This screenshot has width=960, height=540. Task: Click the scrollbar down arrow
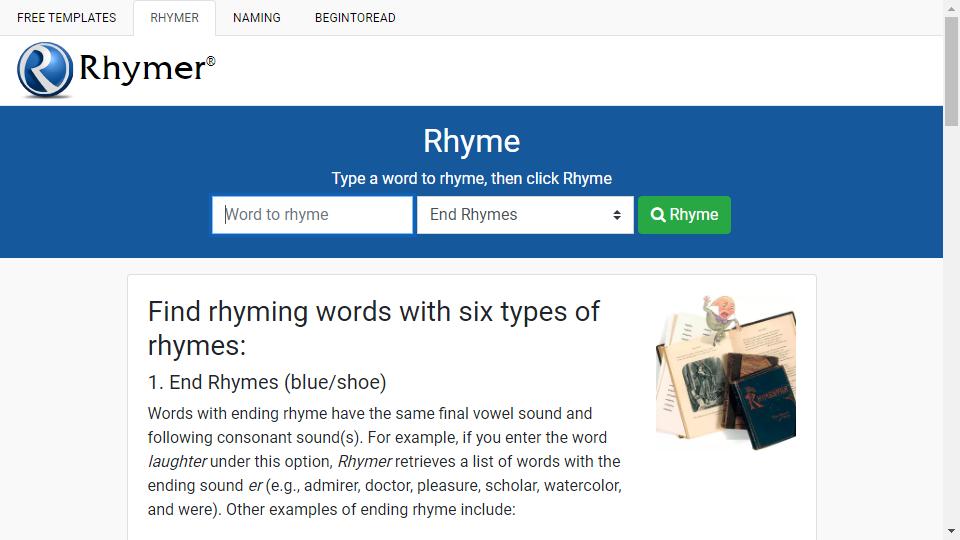coord(951,531)
